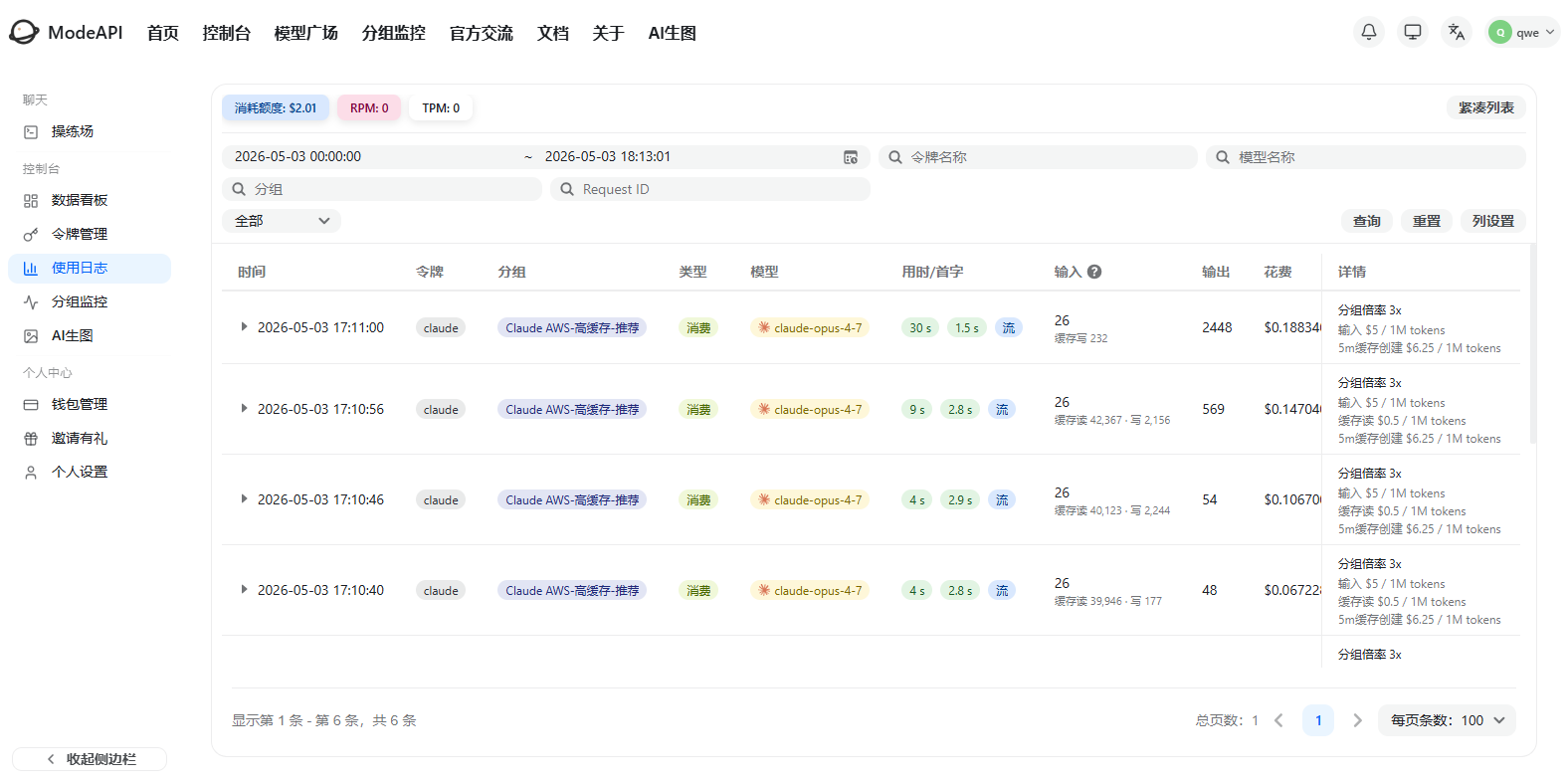
Task: Click the RPM: 0 badge
Action: pos(369,107)
